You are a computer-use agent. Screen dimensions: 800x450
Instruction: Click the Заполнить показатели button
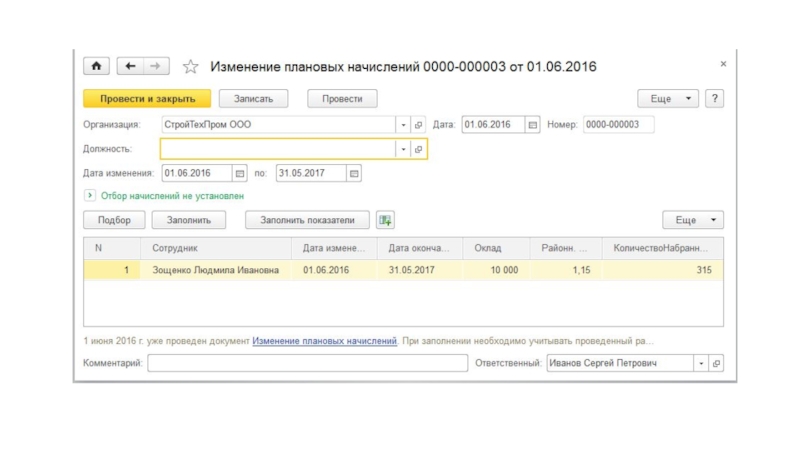(x=307, y=220)
